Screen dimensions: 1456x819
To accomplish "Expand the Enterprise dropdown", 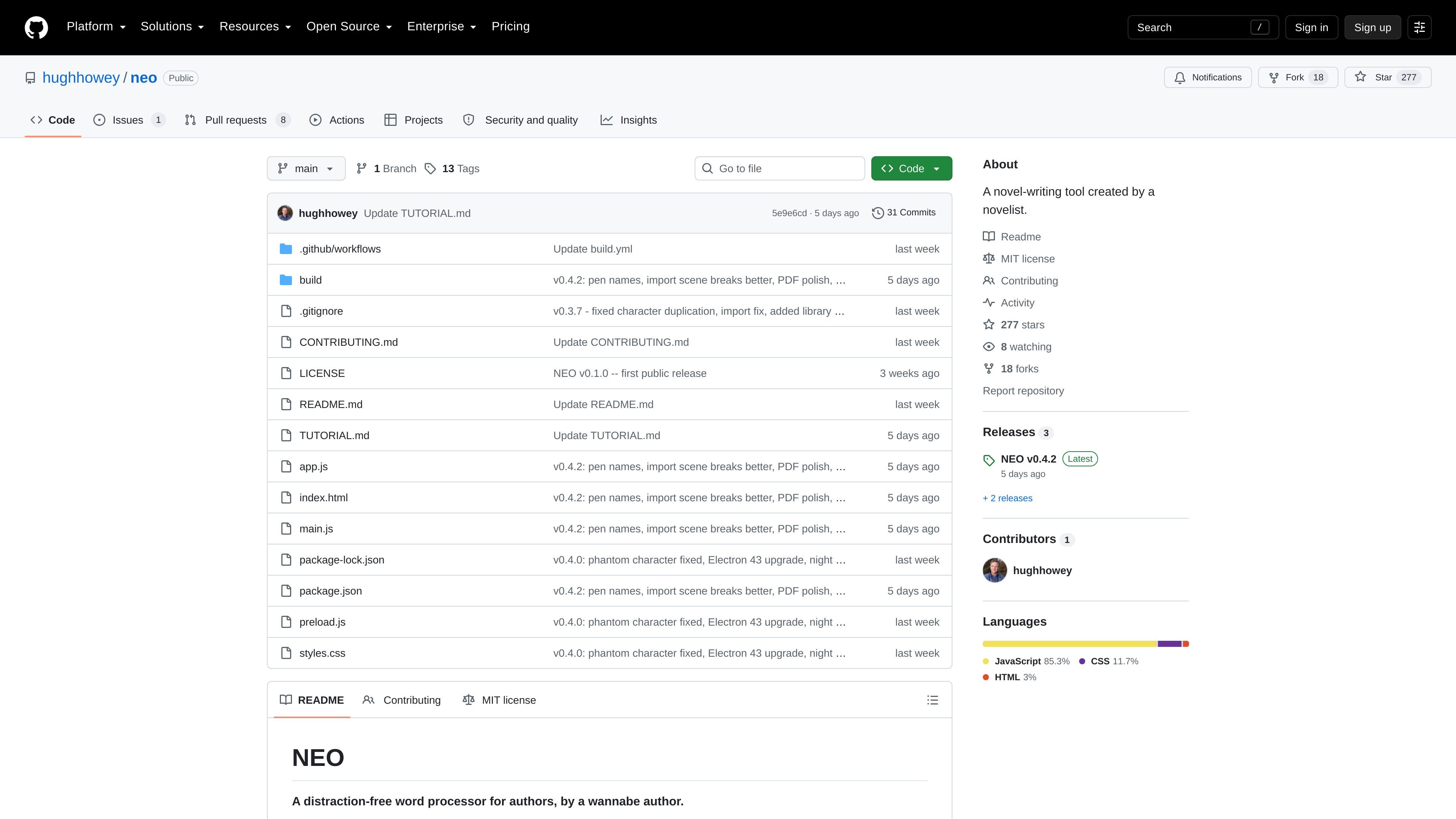I will click(442, 27).
